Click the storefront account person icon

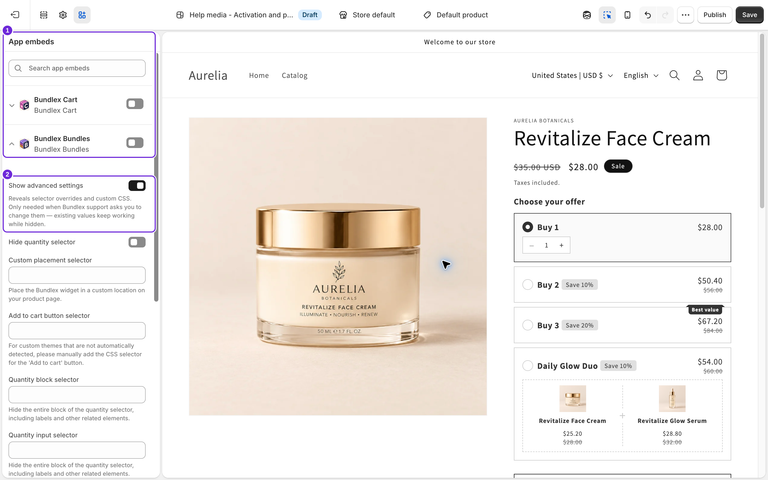[x=698, y=75]
